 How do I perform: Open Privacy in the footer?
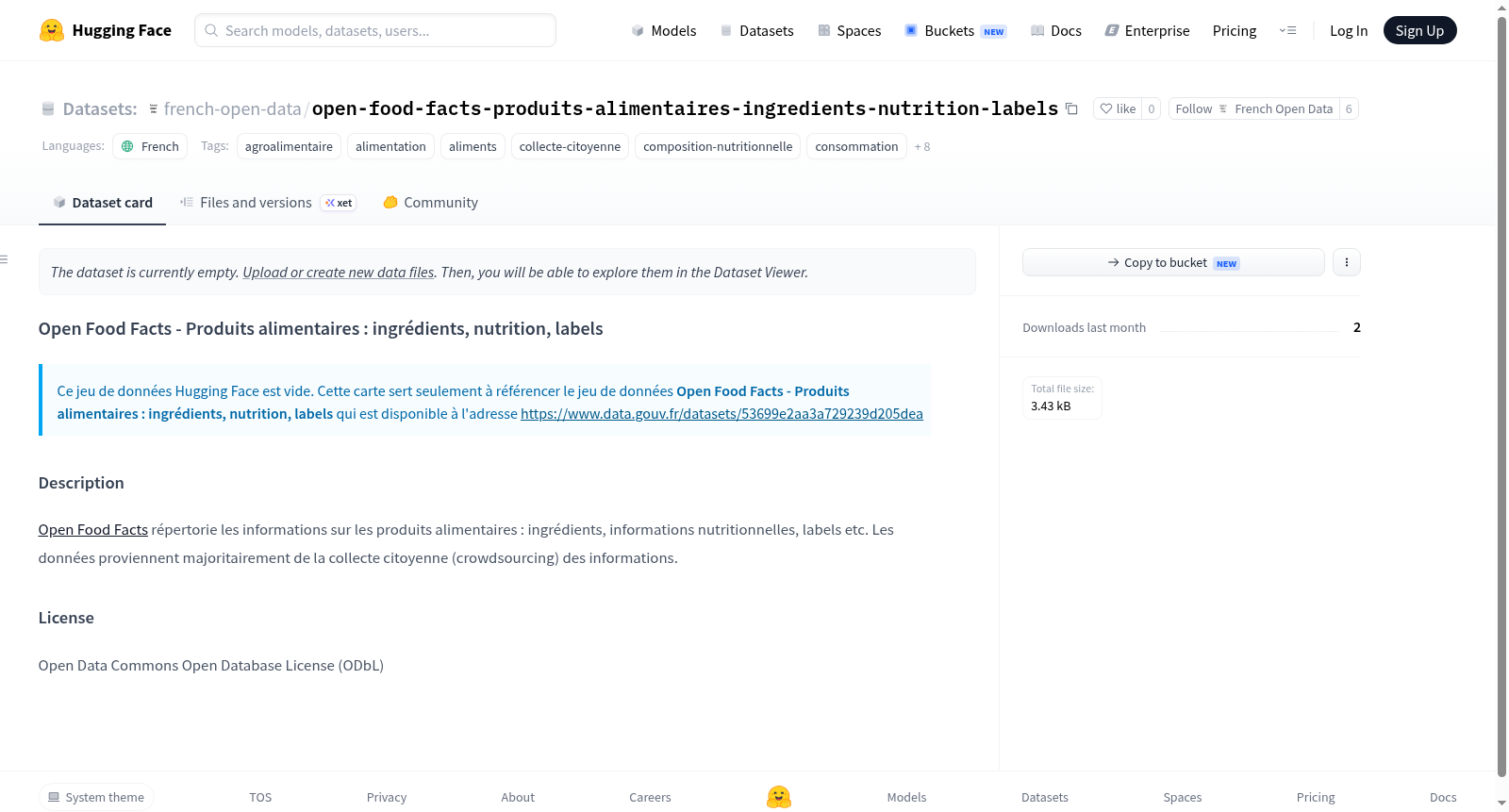(x=387, y=797)
